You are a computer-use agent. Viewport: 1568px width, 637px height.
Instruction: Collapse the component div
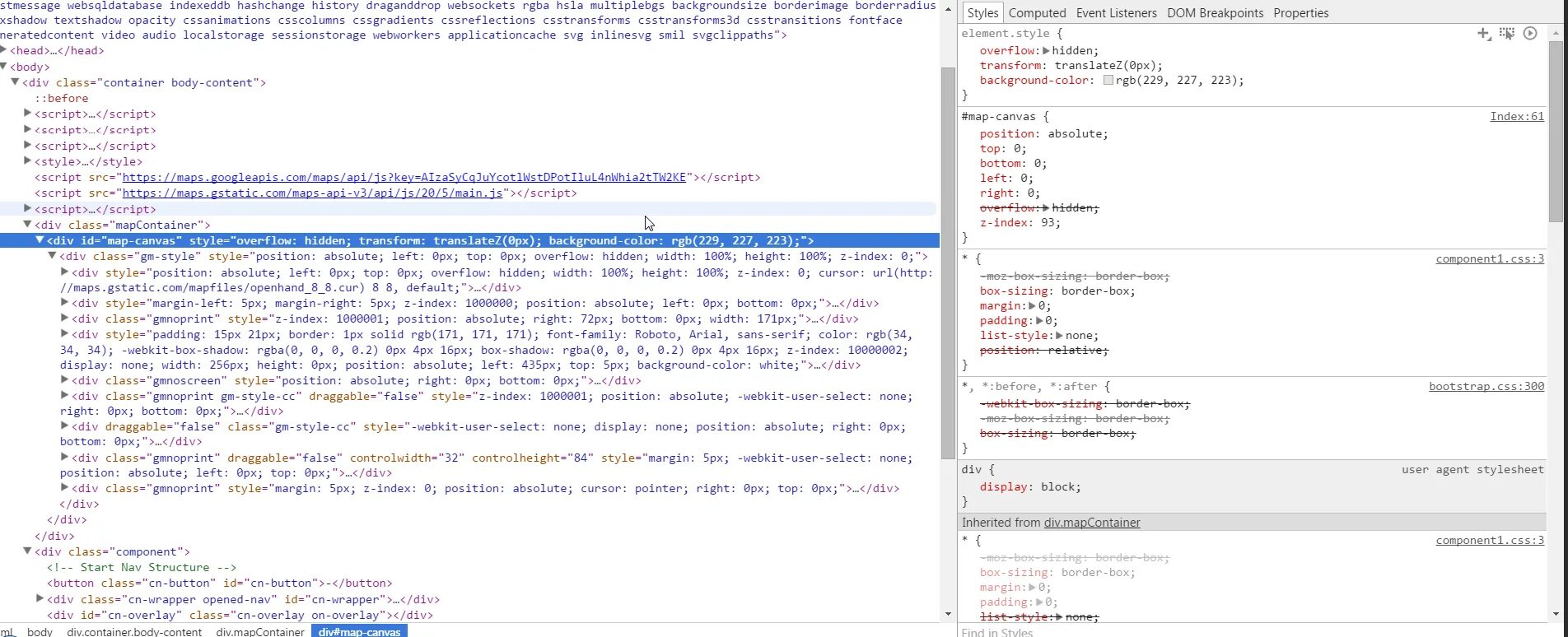(27, 551)
